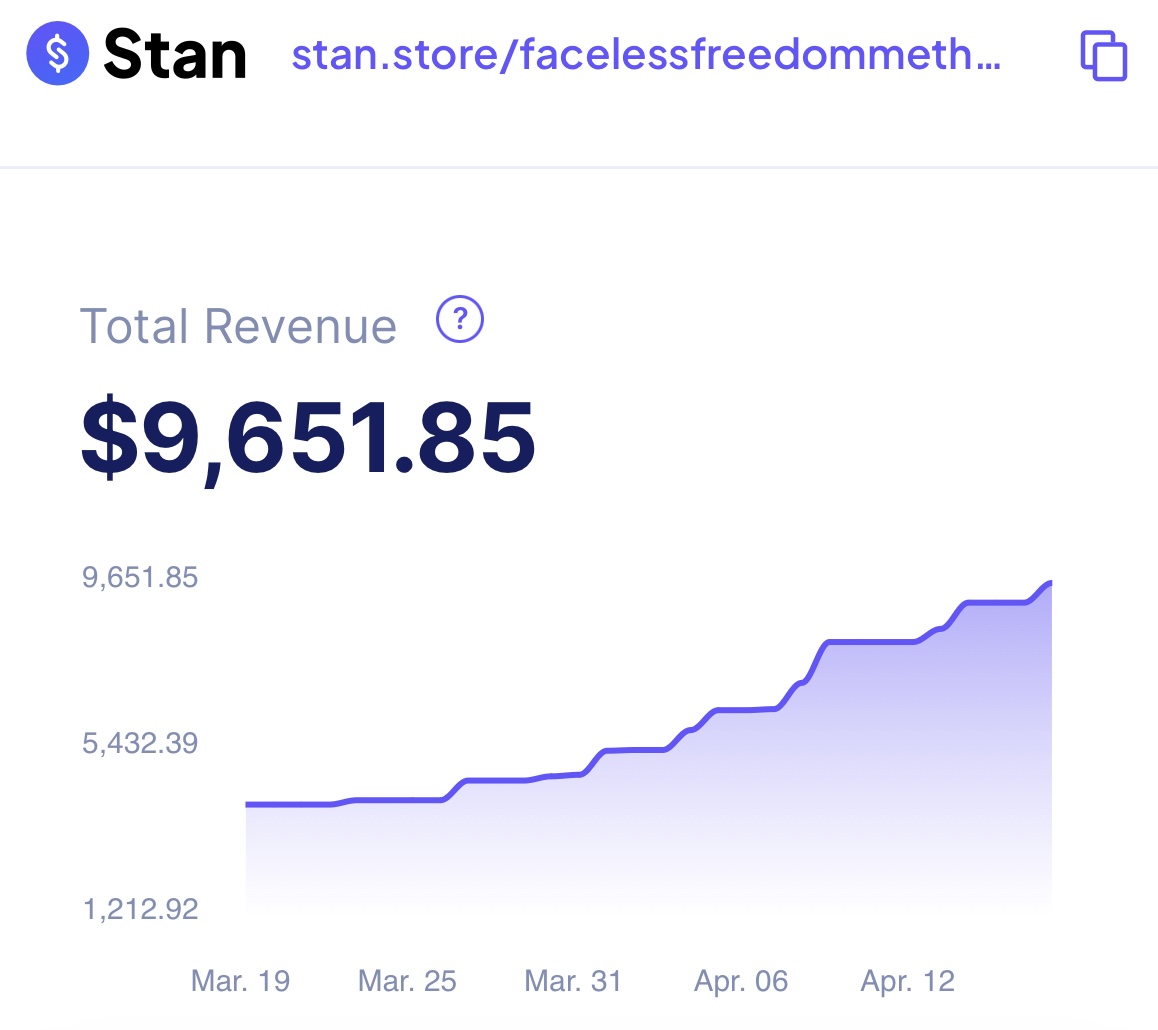Click the chart line's leftmost starting point

tap(248, 804)
